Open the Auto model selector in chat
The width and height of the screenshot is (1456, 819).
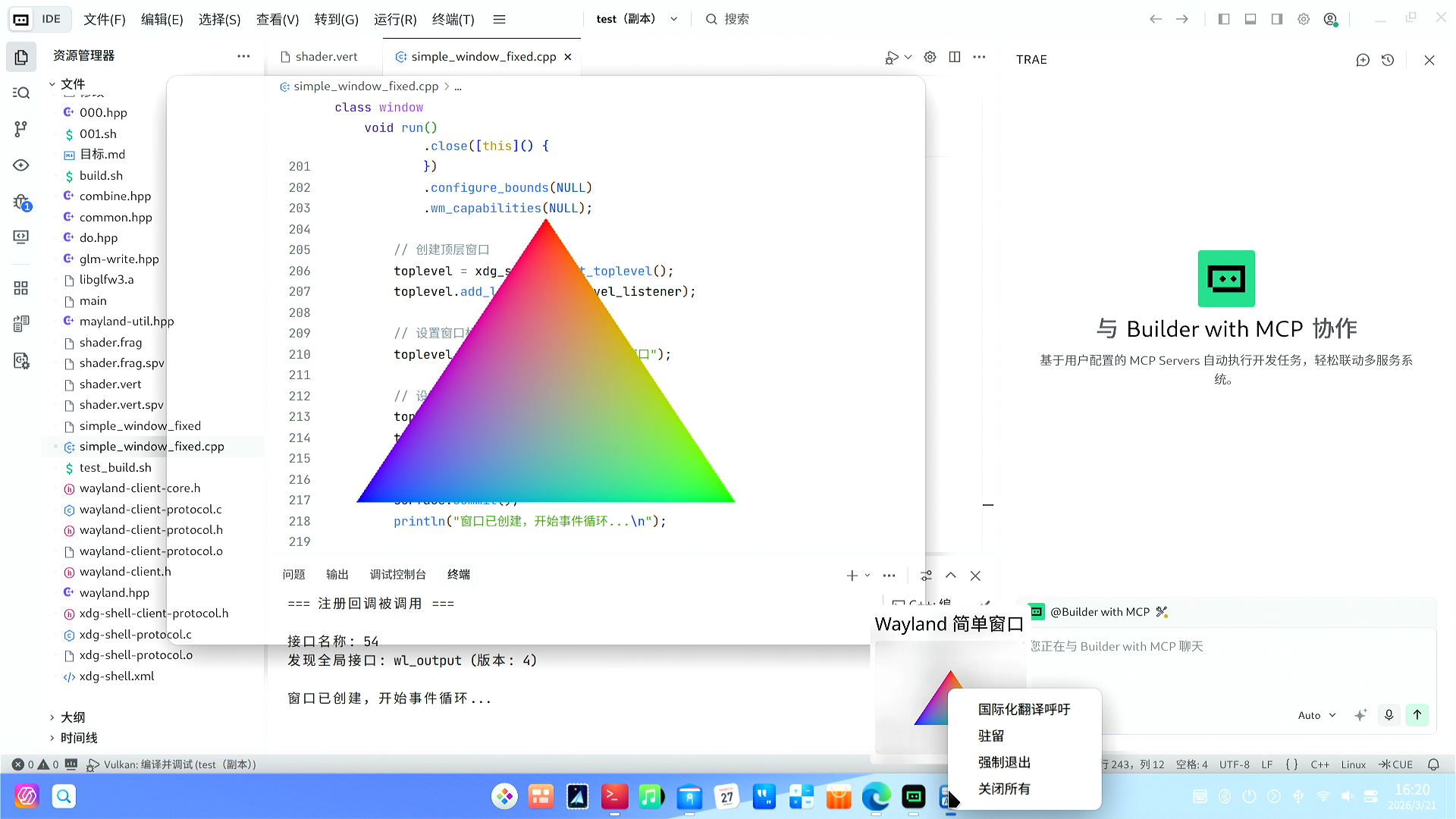tap(1317, 714)
